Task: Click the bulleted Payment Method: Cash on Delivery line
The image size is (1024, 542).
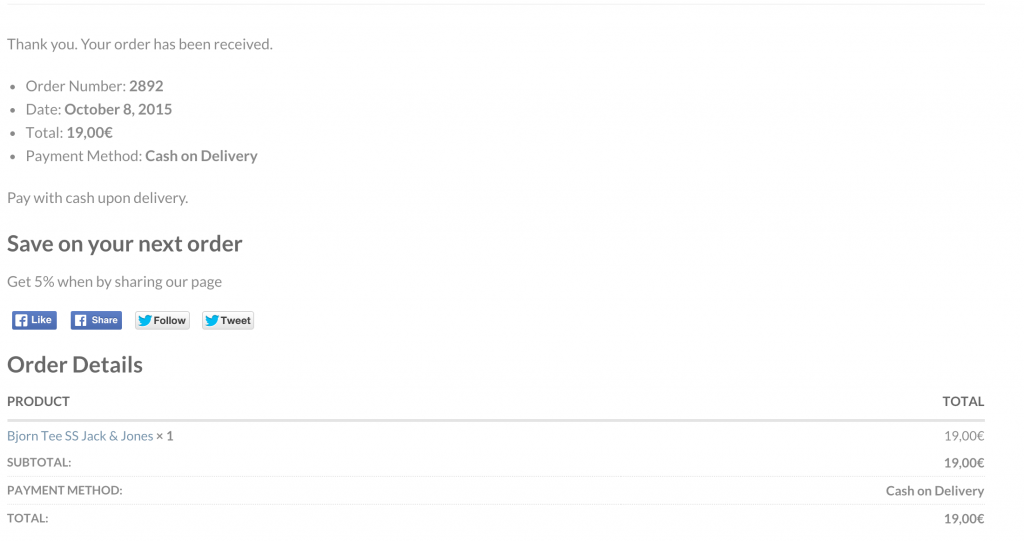Action: coord(141,156)
